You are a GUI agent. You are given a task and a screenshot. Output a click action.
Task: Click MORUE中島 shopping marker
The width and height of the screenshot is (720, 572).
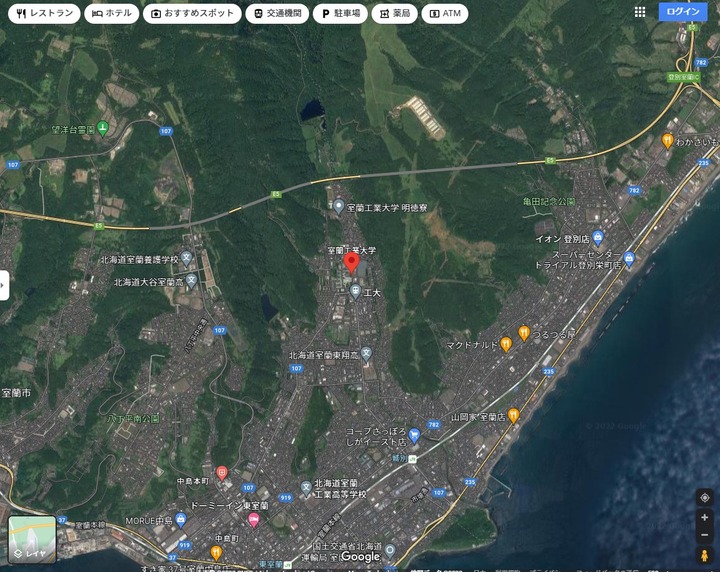181,520
